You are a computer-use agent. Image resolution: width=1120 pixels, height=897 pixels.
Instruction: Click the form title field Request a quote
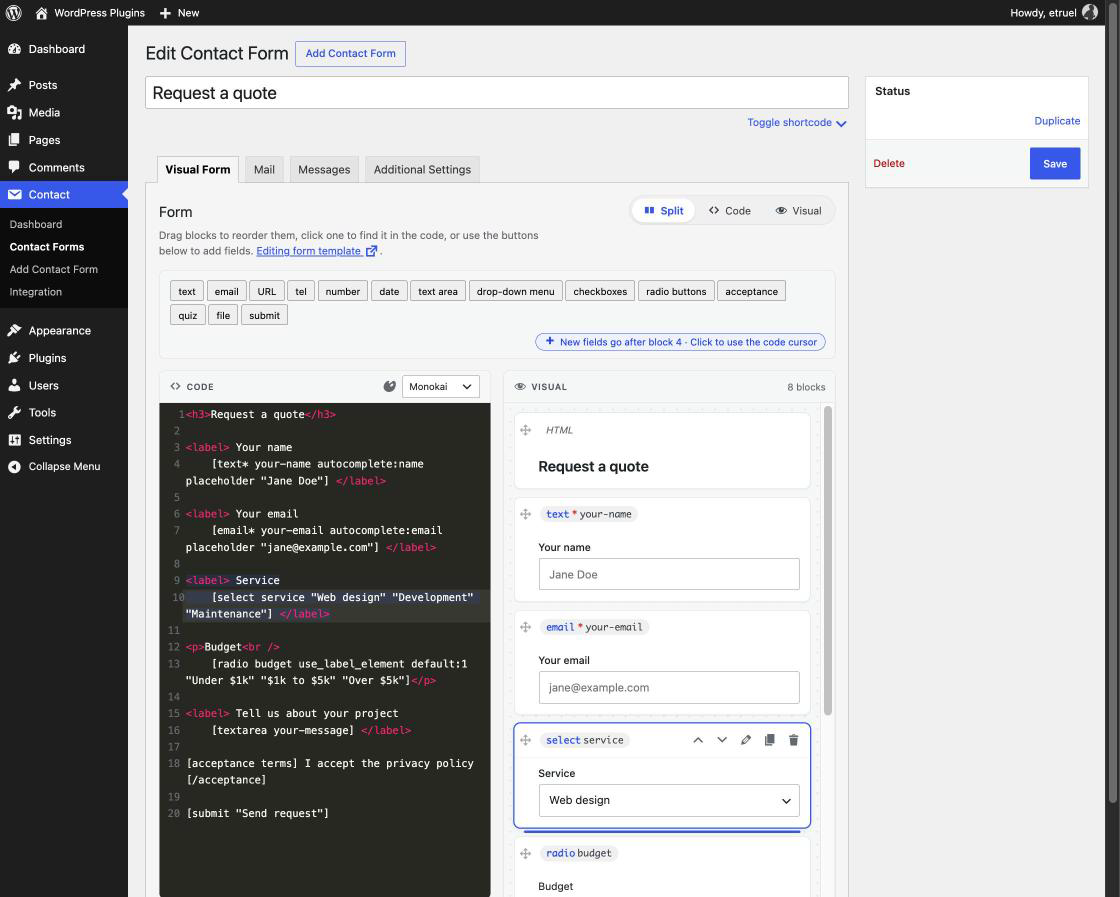click(x=496, y=93)
